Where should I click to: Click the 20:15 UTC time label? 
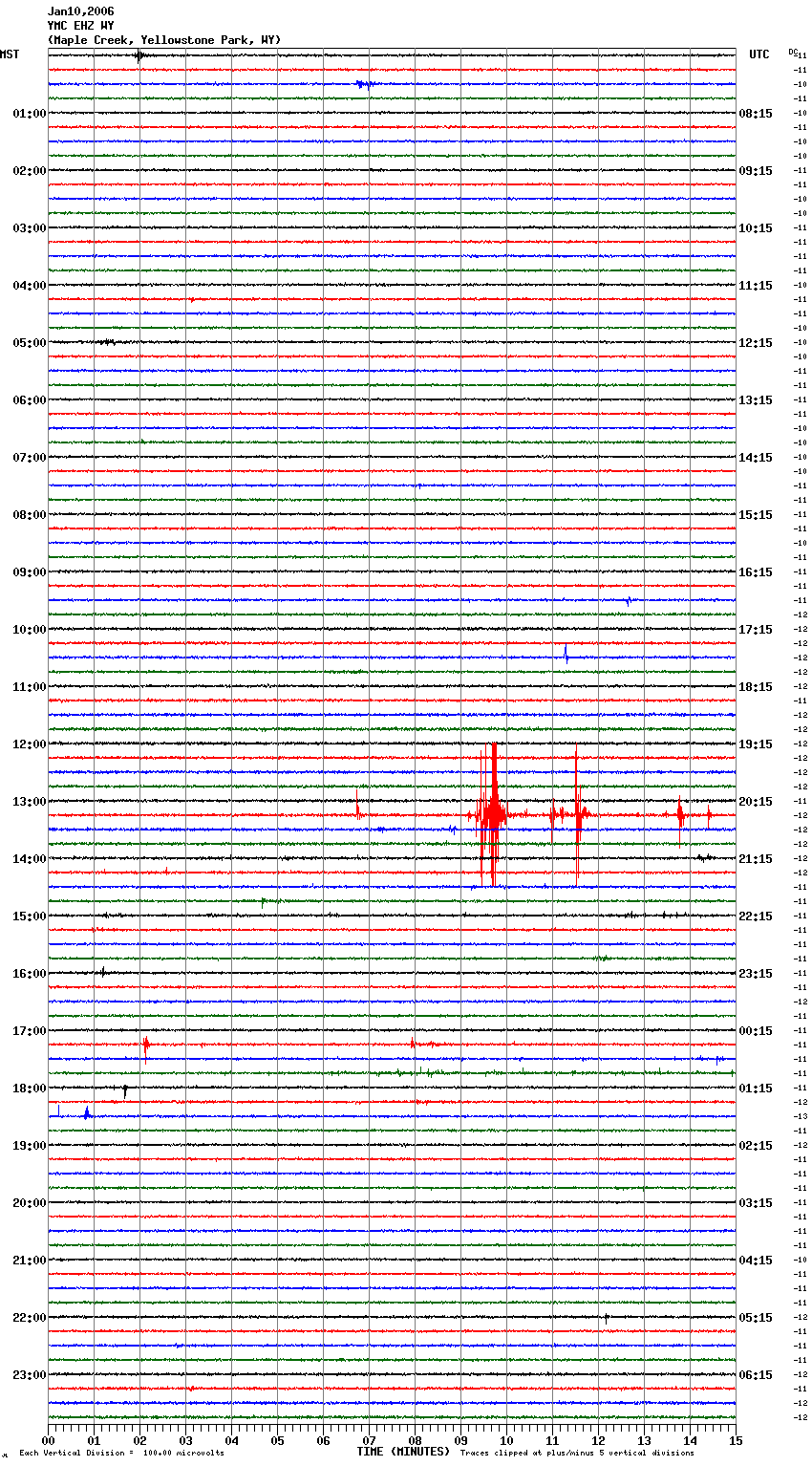(756, 802)
